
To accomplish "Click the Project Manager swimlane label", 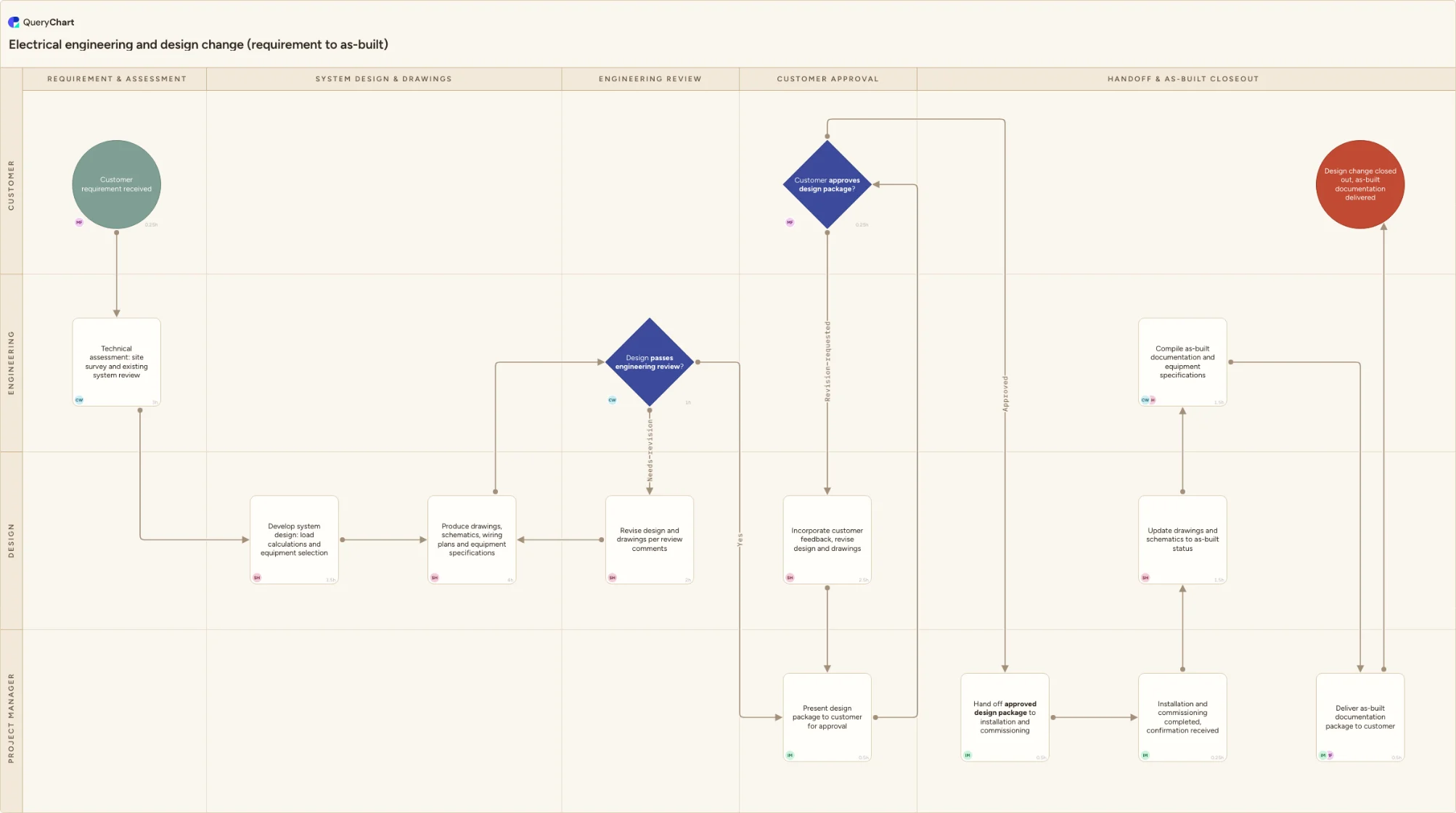I will (11, 718).
